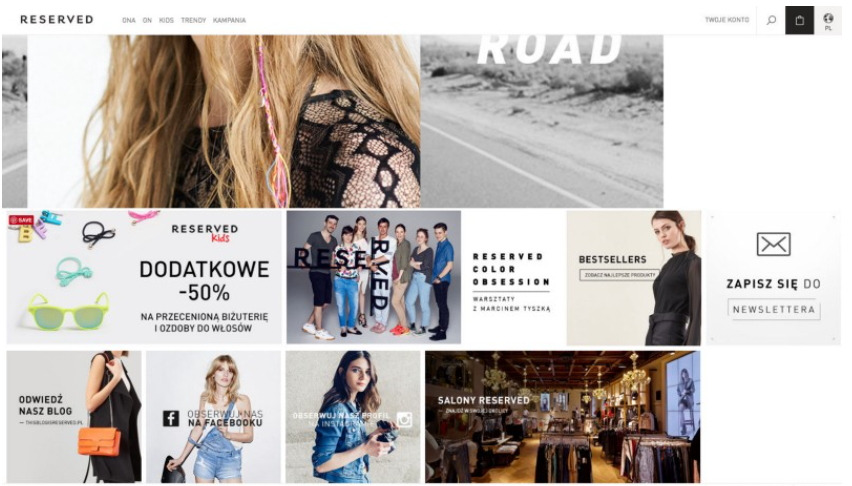Open the Reserved Color Obsession banner
Viewport: 852px width, 486px height.
pyautogui.click(x=513, y=278)
